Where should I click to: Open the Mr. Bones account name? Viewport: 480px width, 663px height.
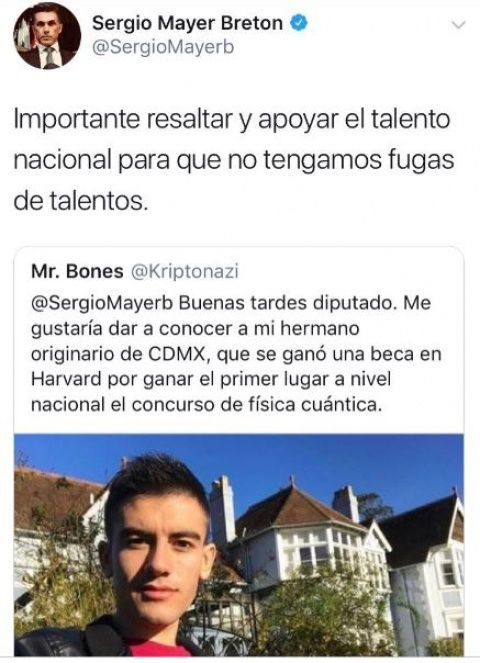point(77,271)
